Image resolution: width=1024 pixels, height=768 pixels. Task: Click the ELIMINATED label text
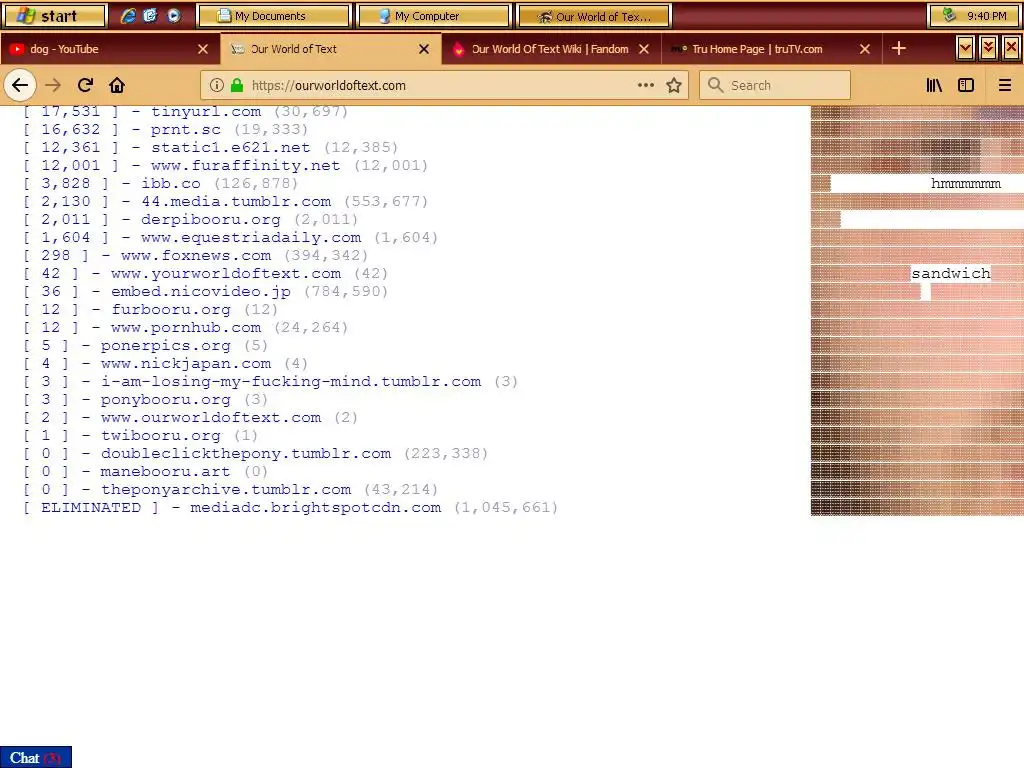pyautogui.click(x=91, y=507)
